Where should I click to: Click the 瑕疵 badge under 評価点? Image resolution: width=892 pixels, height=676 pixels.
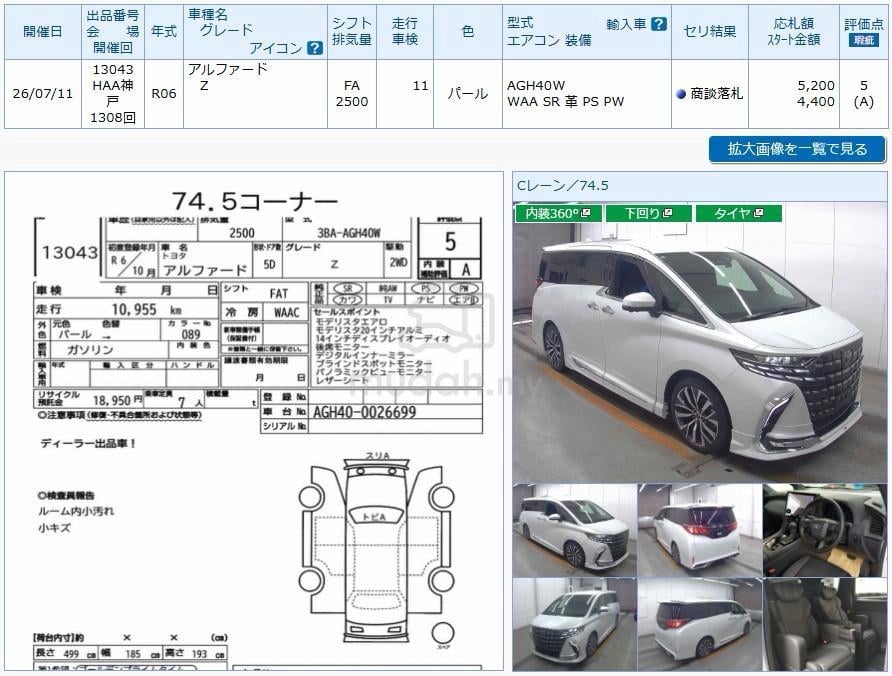(x=864, y=40)
